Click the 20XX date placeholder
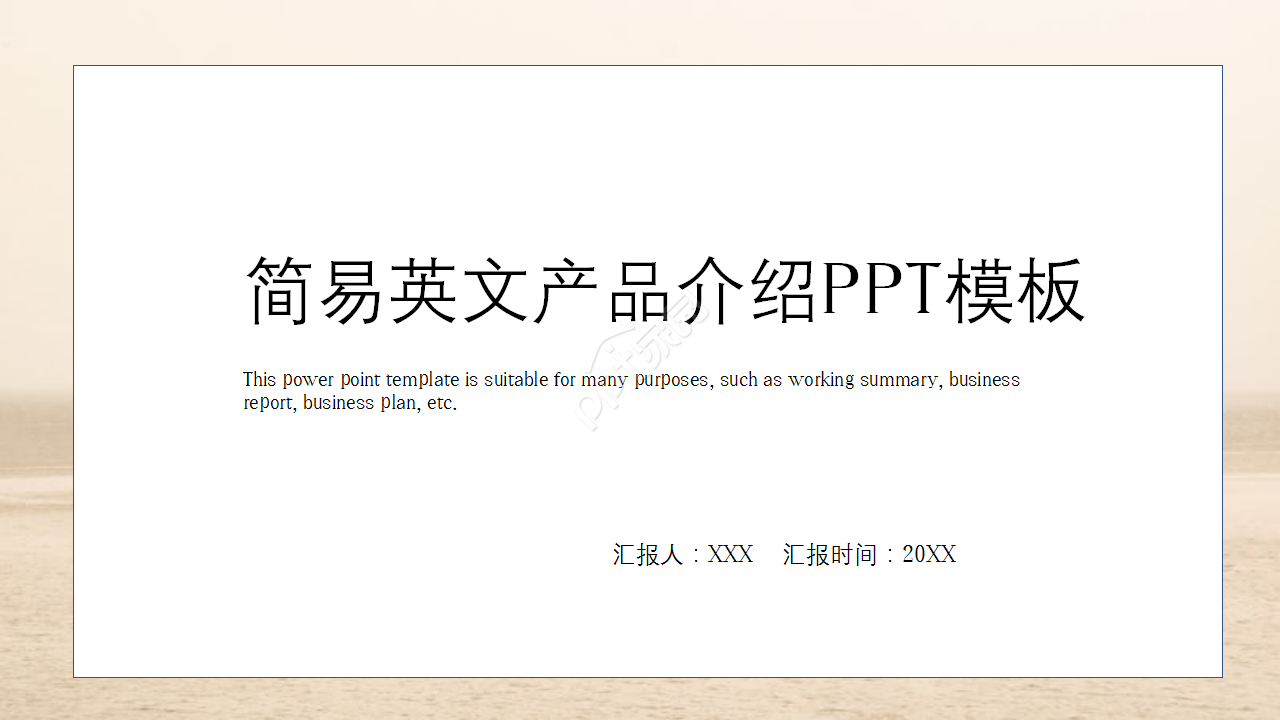 928,554
